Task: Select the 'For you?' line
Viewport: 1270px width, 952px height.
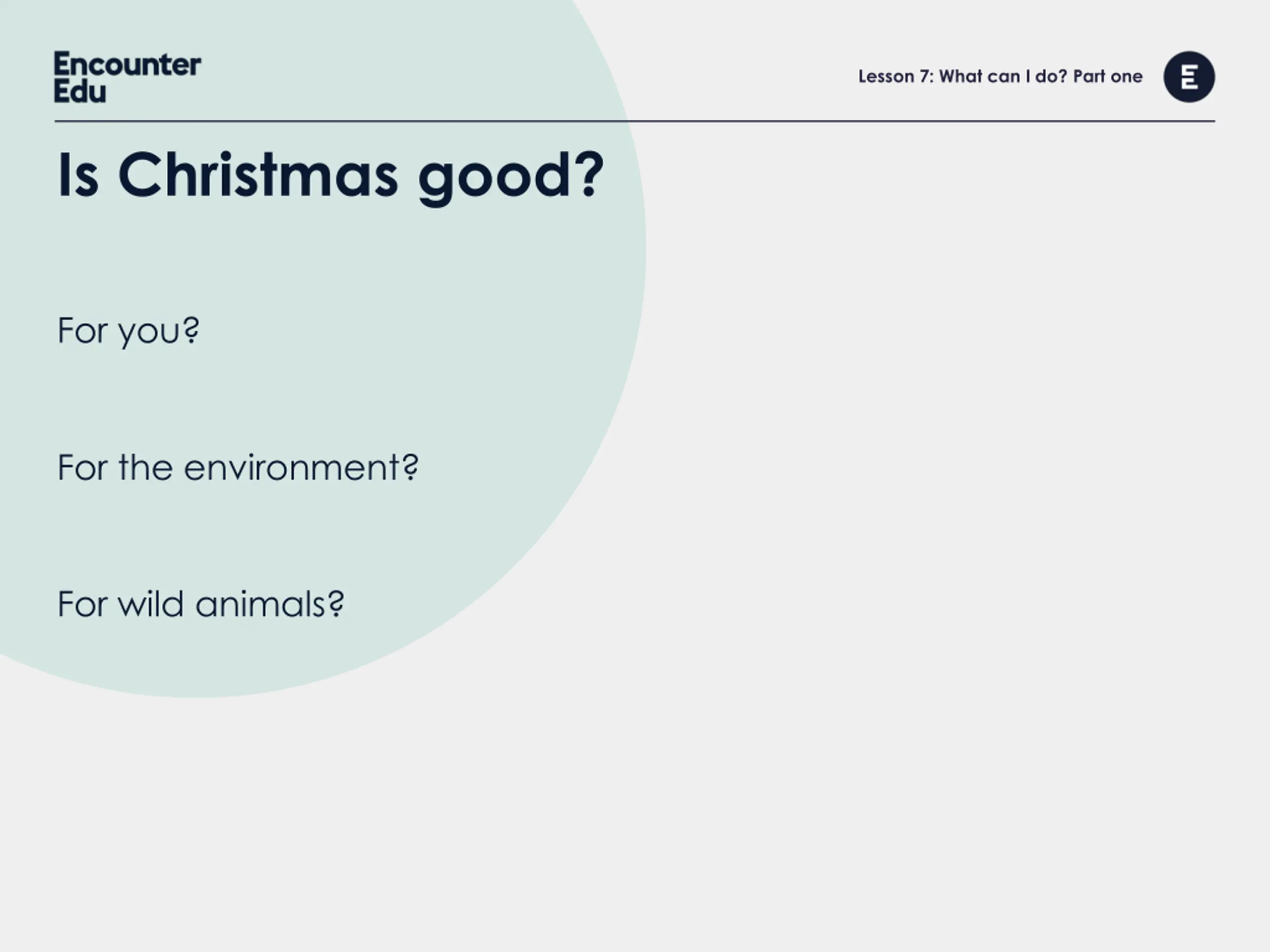Action: [128, 331]
